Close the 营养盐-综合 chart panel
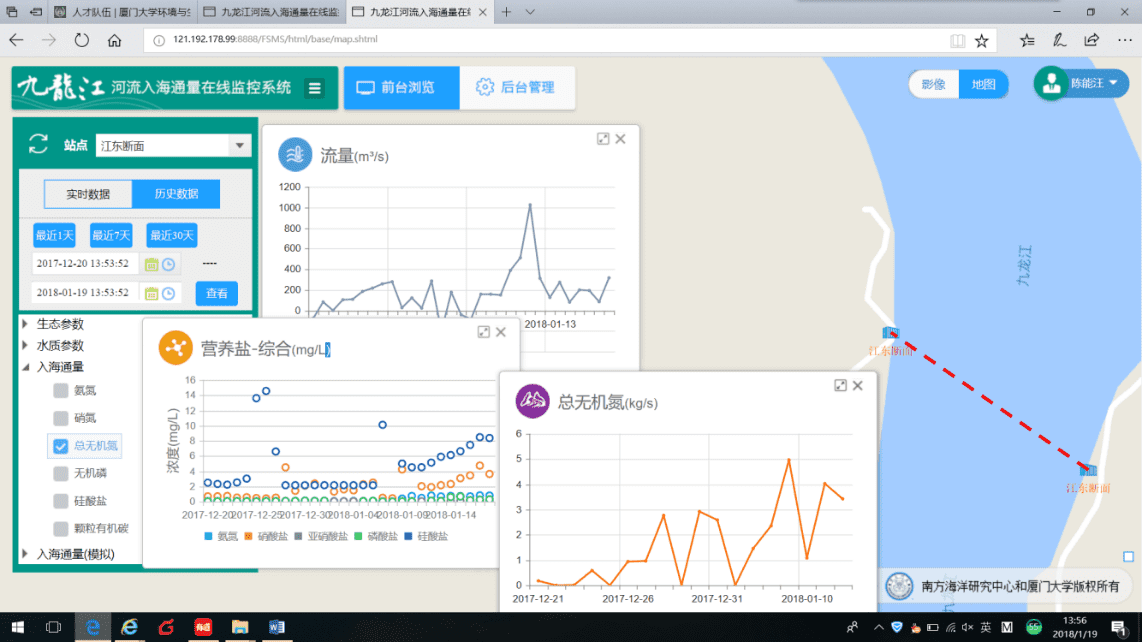This screenshot has height=642, width=1142. (501, 332)
